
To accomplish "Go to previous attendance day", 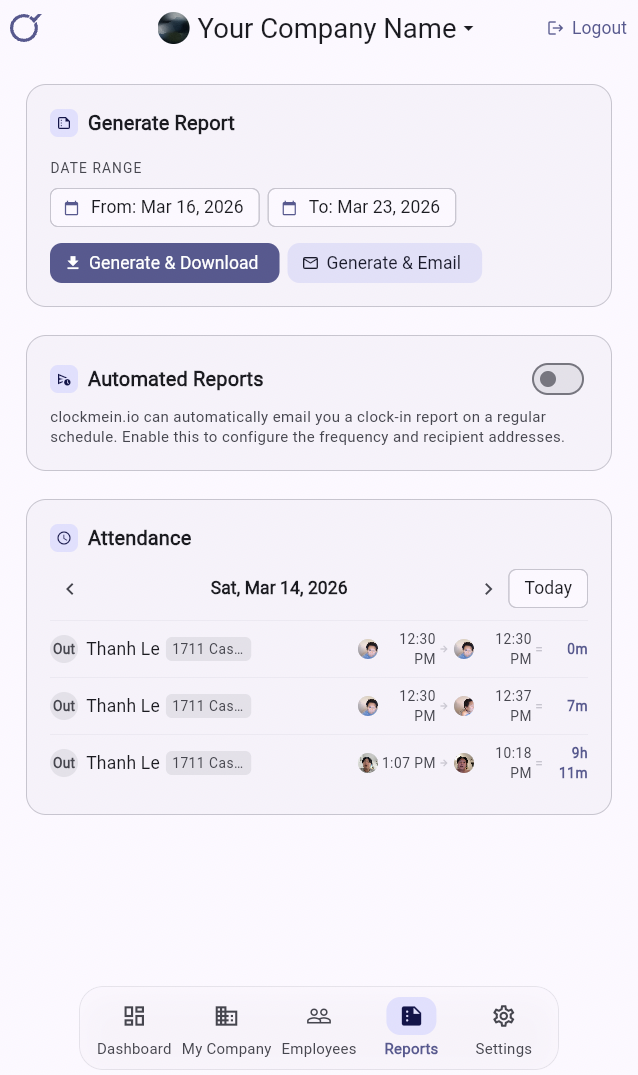I will [70, 589].
